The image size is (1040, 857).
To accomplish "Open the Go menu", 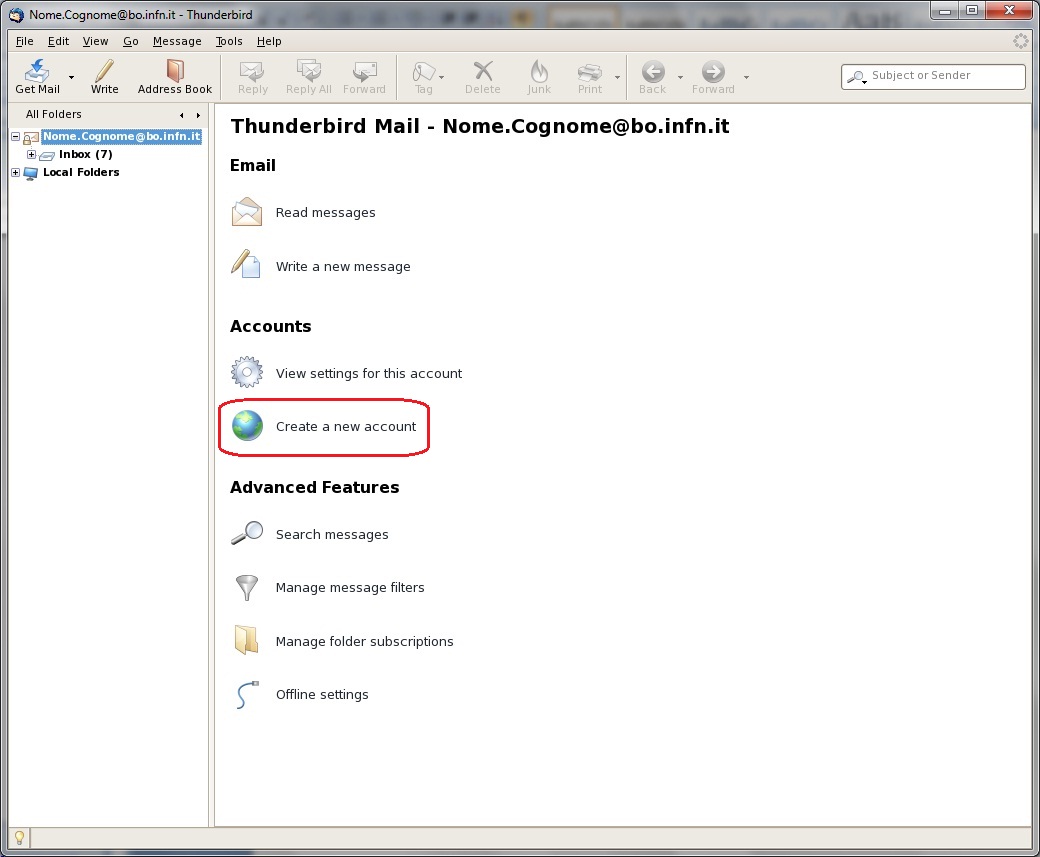I will [x=131, y=41].
